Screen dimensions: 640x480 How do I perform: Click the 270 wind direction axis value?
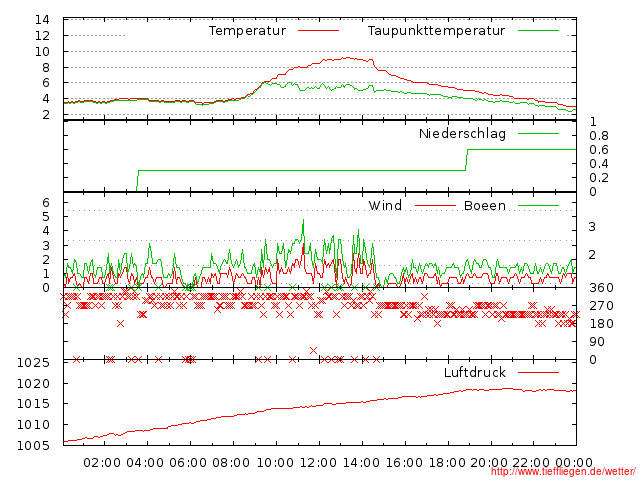pyautogui.click(x=601, y=306)
